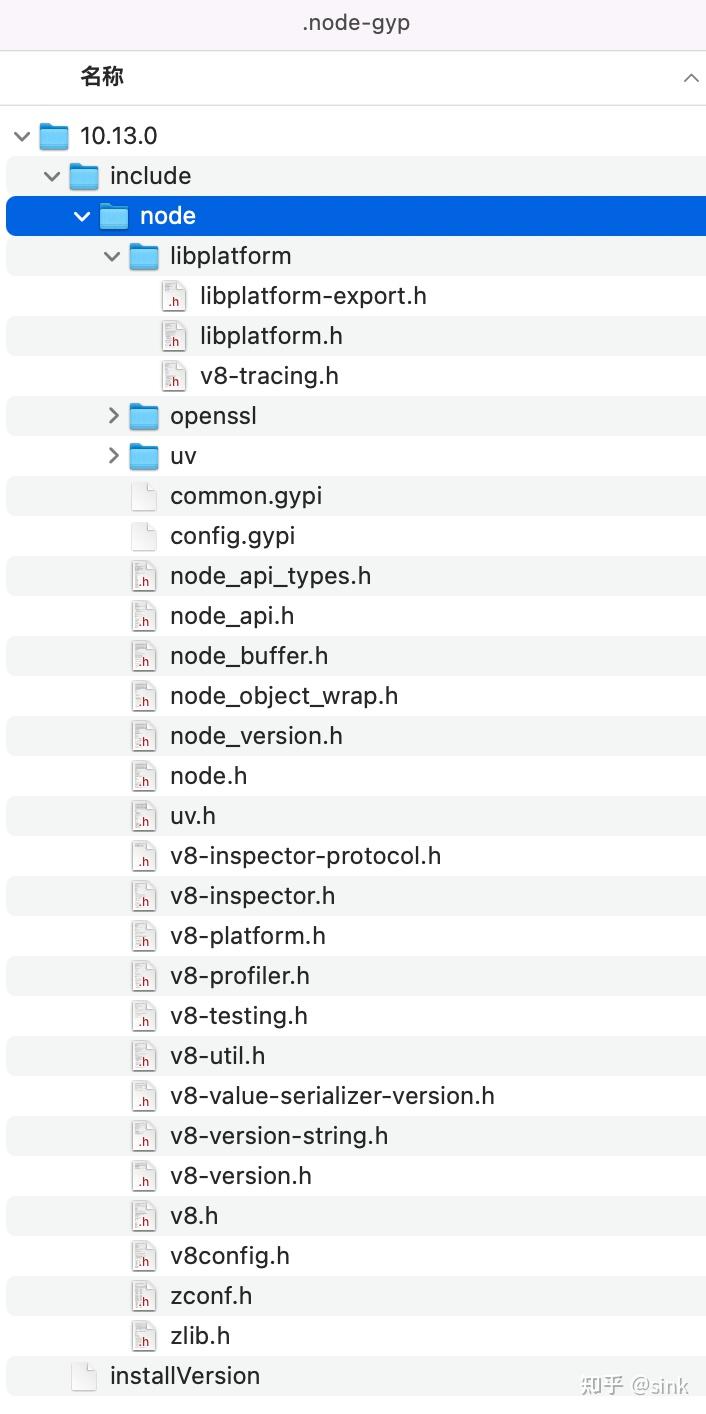Image resolution: width=706 pixels, height=1414 pixels.
Task: Click the file icon for installVersion
Action: click(83, 1376)
